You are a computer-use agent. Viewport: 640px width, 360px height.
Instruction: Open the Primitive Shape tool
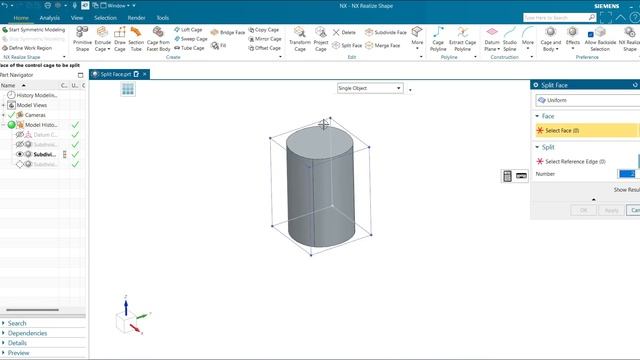82,39
